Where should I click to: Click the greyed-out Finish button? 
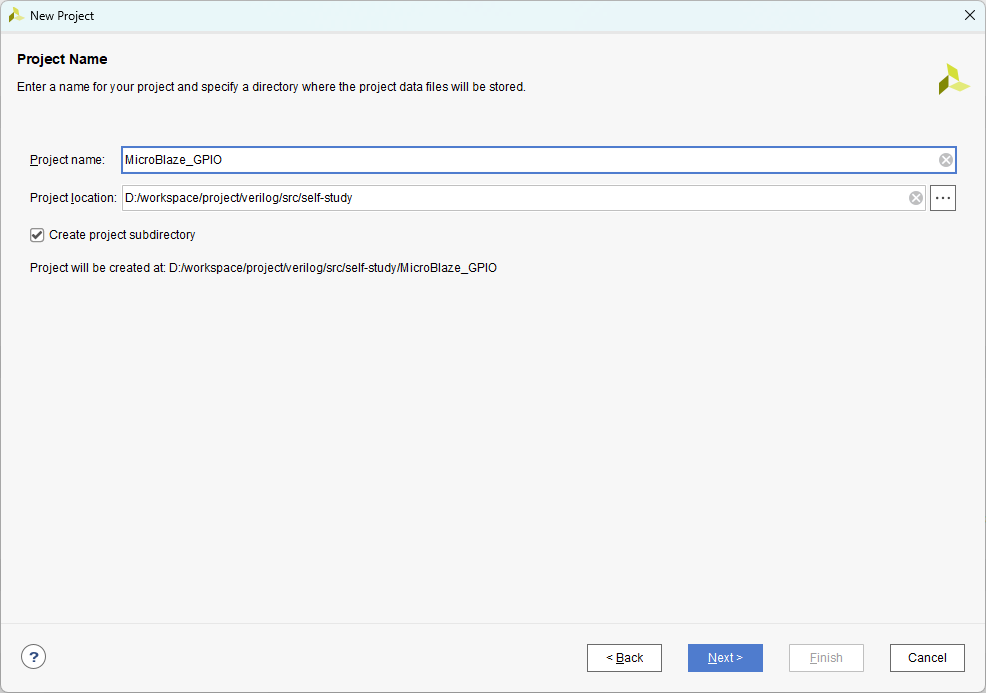point(826,658)
